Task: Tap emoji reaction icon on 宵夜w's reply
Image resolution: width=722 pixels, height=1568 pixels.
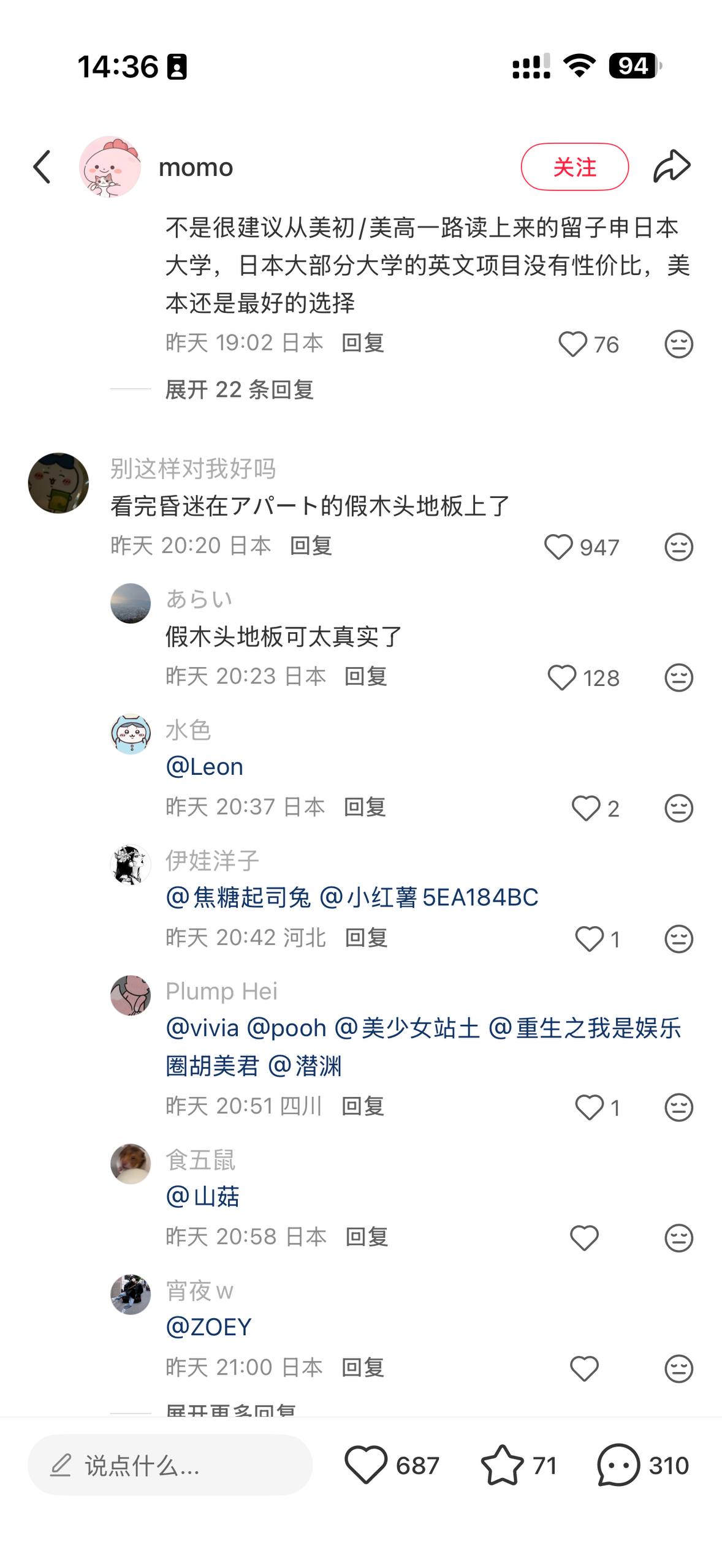Action: pyautogui.click(x=678, y=1368)
